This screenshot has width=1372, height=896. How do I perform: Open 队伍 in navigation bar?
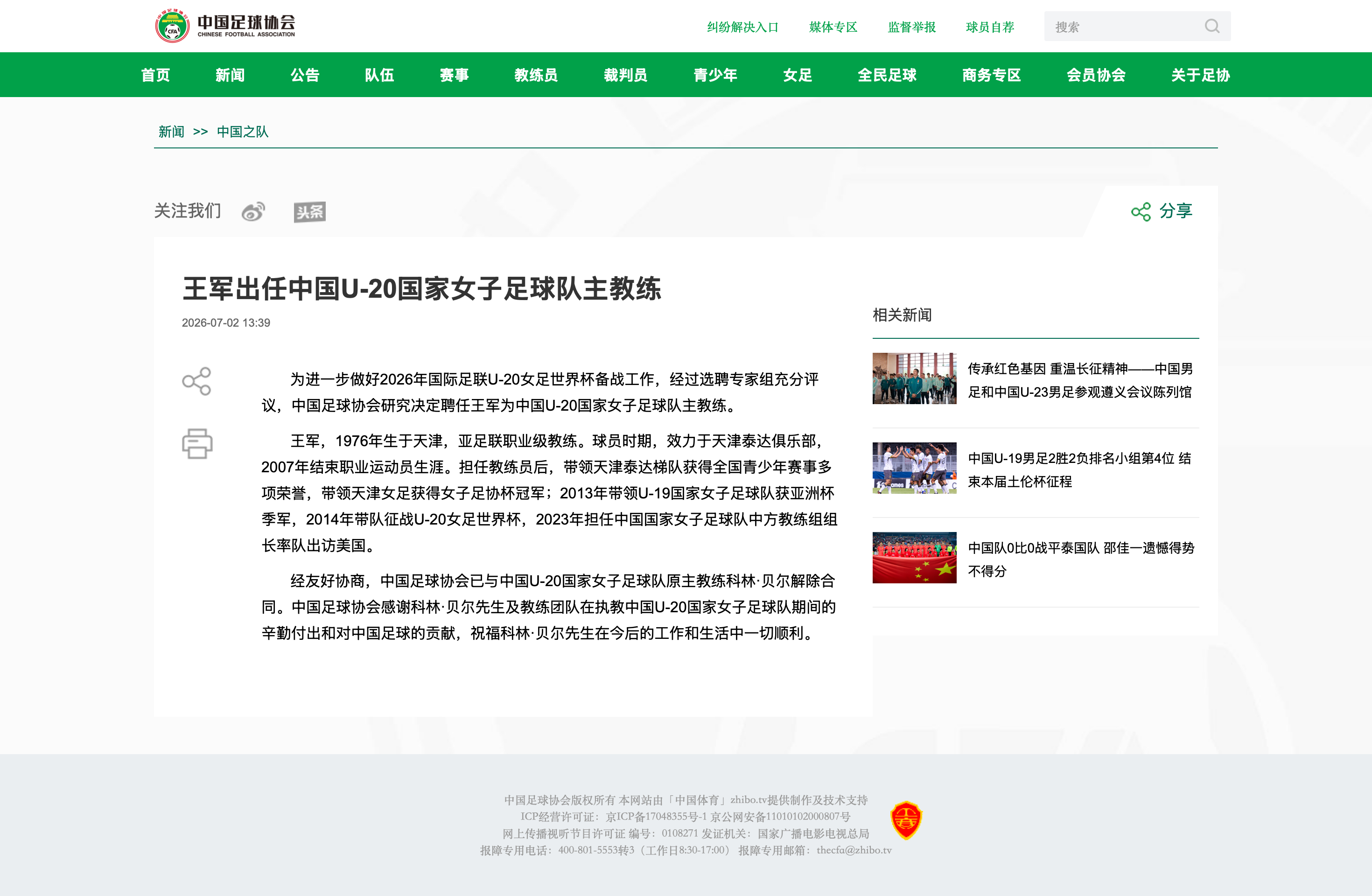(379, 75)
